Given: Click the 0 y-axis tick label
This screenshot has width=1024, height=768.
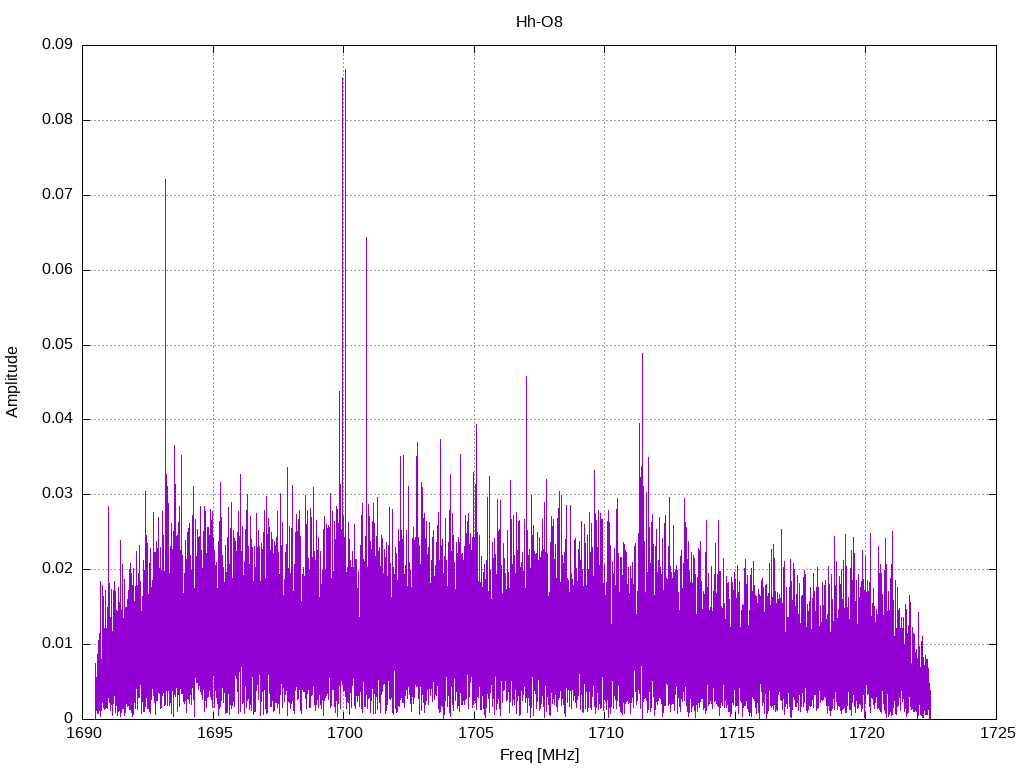Looking at the screenshot, I should 68,718.
